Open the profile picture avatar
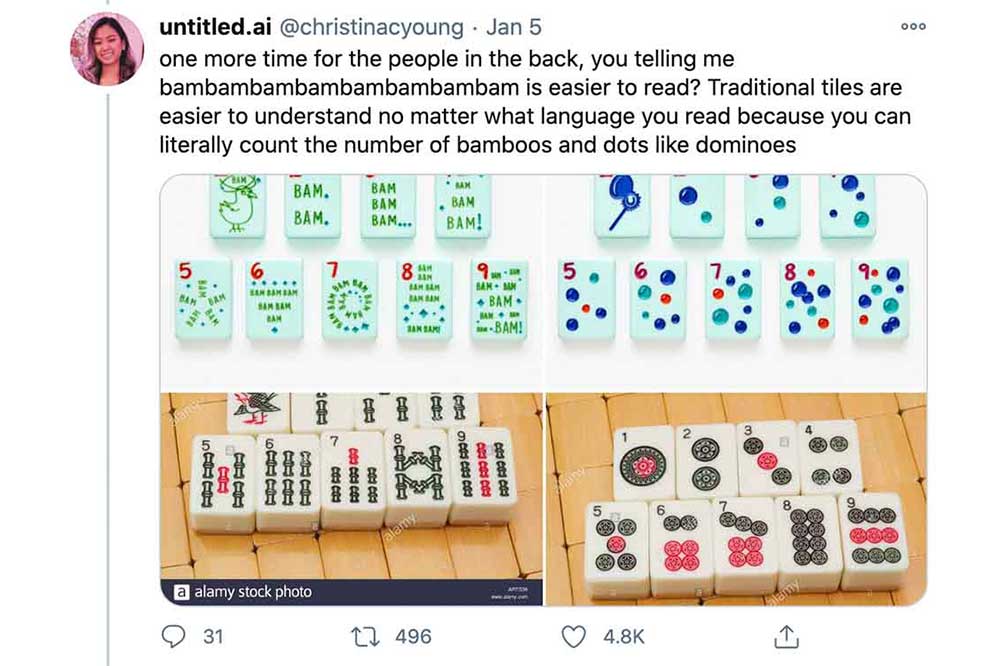 (x=107, y=49)
